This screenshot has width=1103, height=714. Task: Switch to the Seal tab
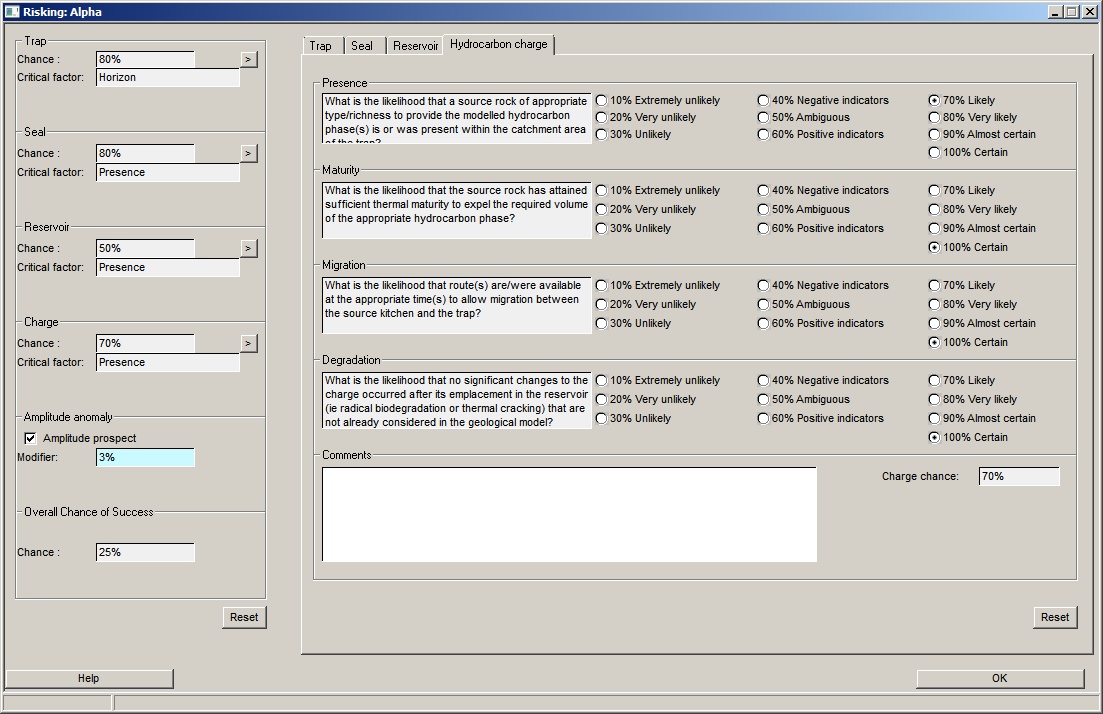pos(362,46)
